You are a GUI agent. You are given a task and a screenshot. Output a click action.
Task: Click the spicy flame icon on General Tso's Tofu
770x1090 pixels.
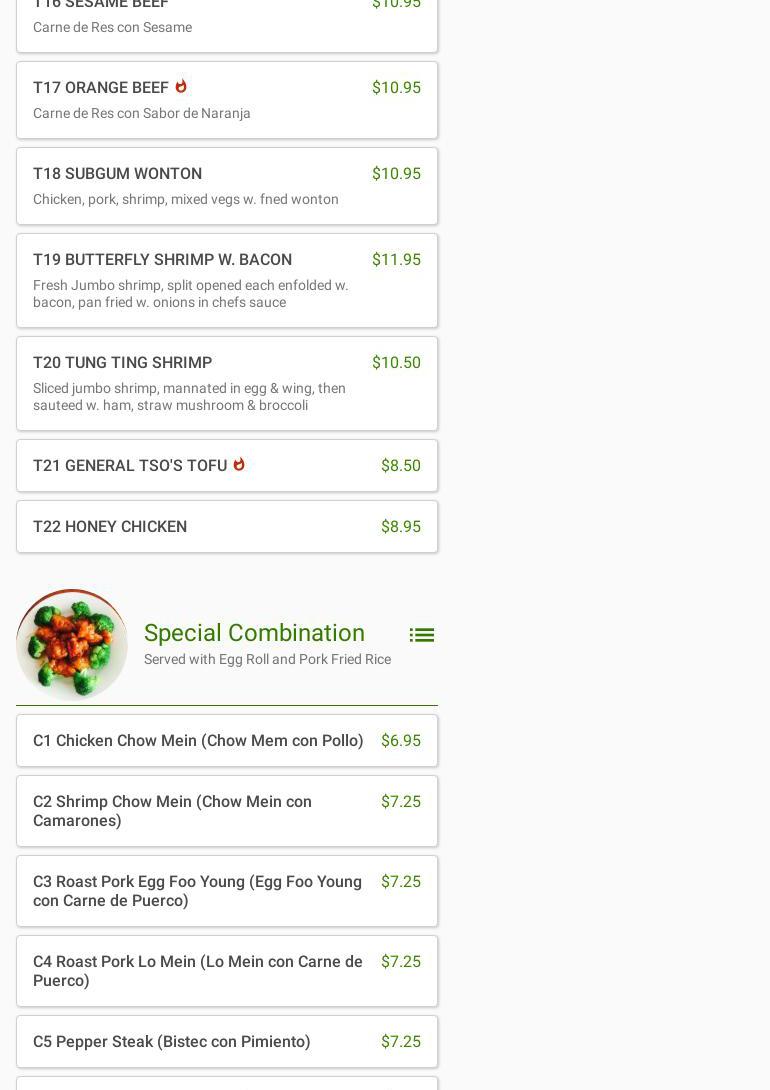[x=239, y=465]
